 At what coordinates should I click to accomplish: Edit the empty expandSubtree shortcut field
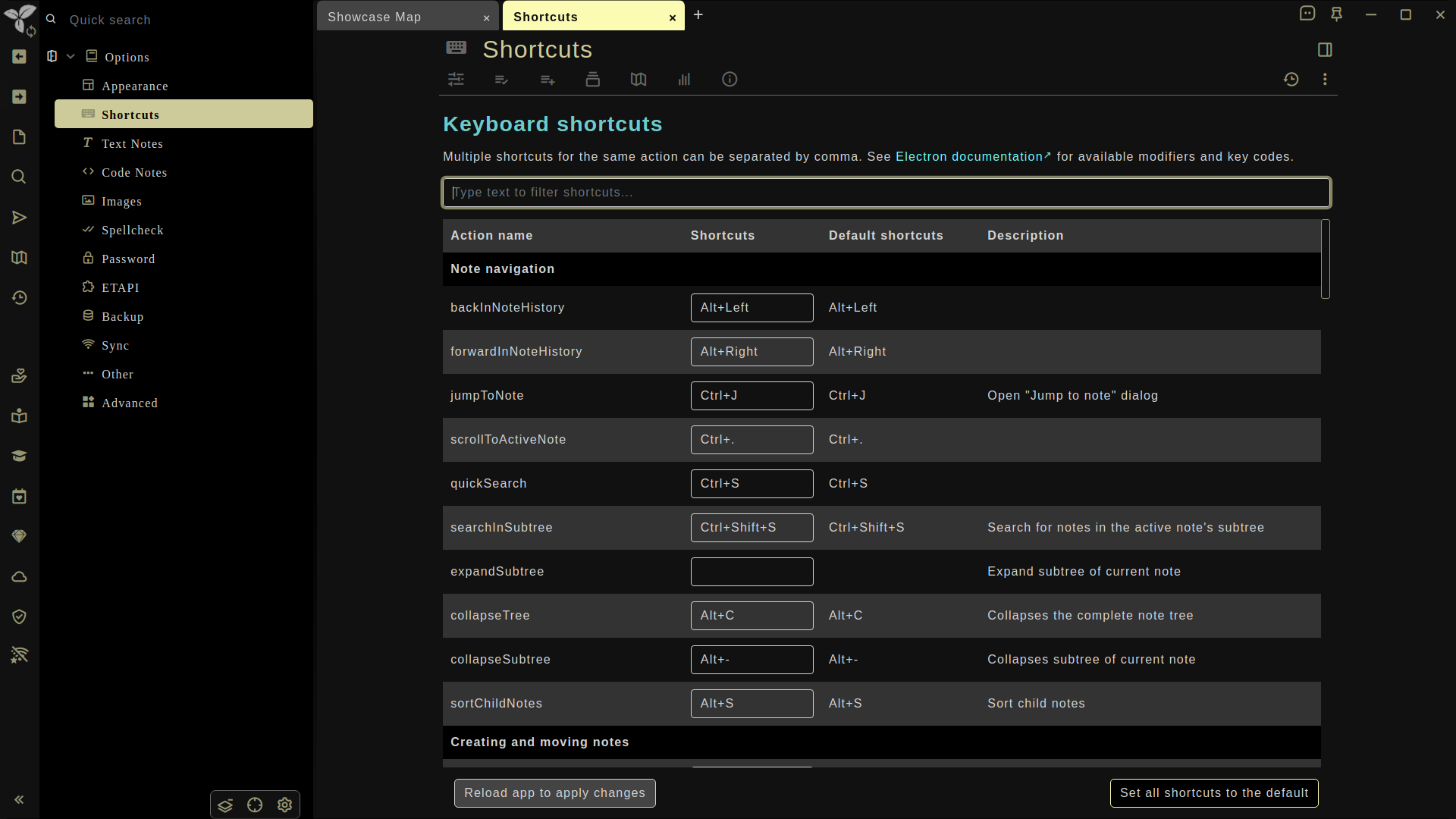click(x=752, y=572)
